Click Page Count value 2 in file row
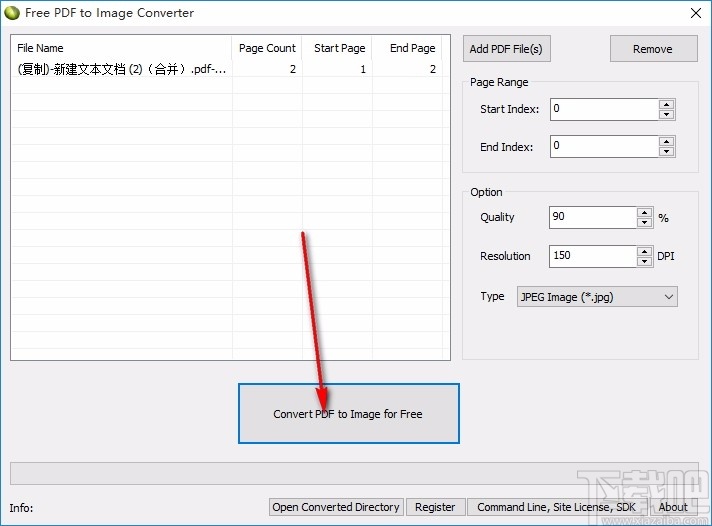Image resolution: width=712 pixels, height=526 pixels. tap(293, 69)
